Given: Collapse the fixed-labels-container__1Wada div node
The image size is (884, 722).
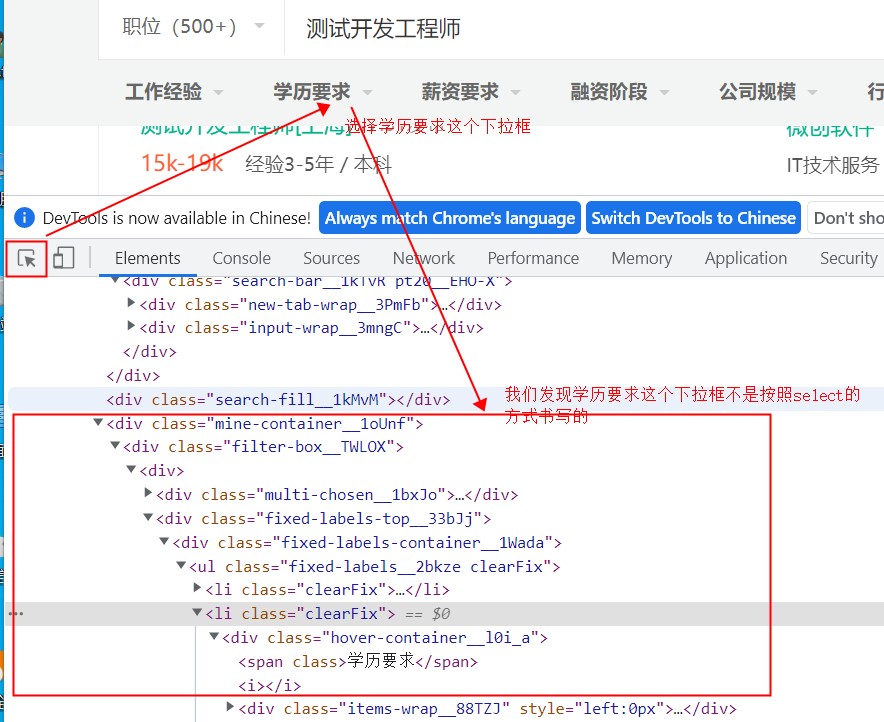Looking at the screenshot, I should click(x=164, y=541).
